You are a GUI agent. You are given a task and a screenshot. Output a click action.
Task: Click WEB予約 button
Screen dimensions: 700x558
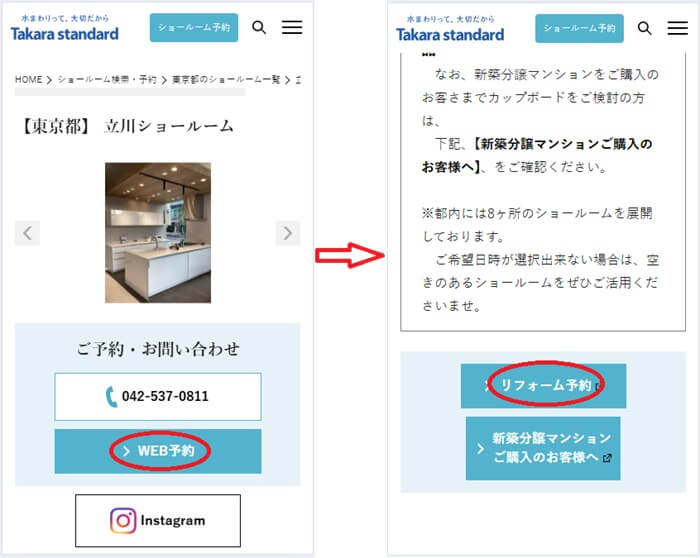click(158, 451)
